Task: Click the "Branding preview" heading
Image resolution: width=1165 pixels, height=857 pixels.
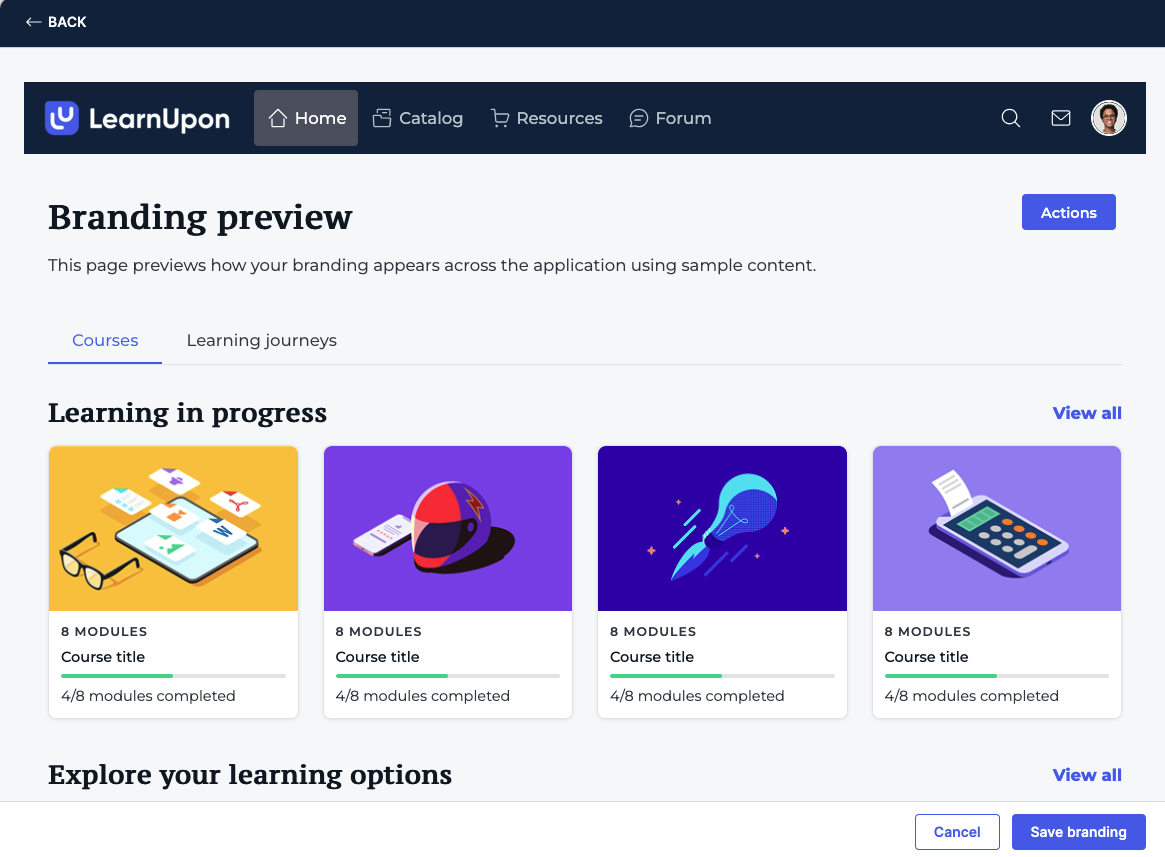Action: point(201,218)
